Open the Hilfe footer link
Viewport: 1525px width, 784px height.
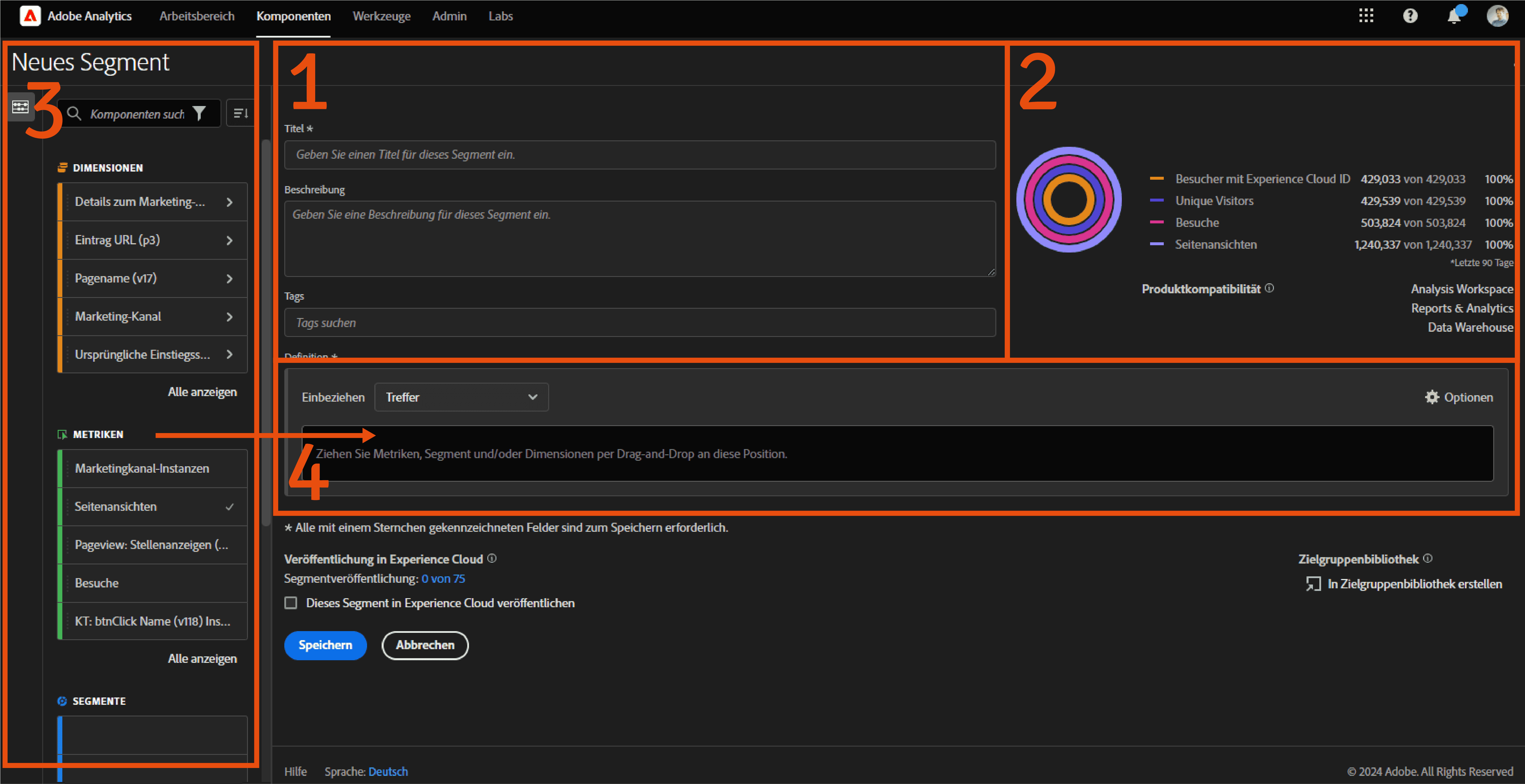click(x=295, y=771)
